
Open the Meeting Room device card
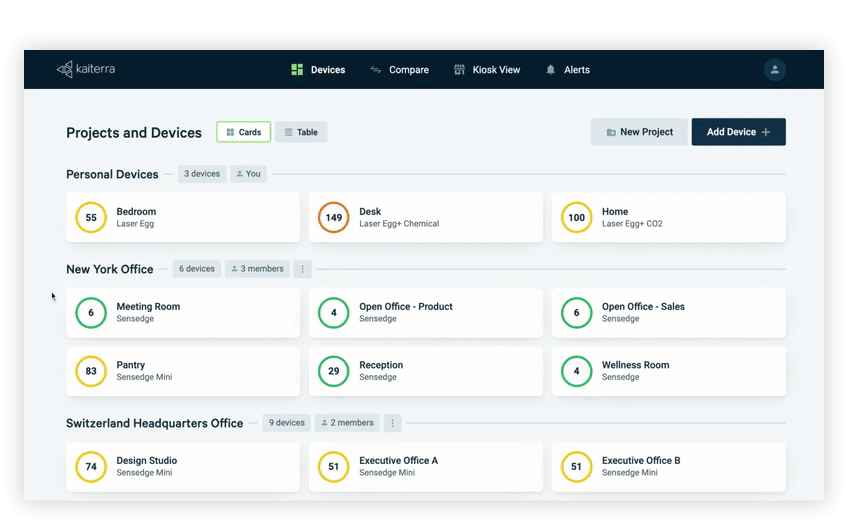(183, 313)
